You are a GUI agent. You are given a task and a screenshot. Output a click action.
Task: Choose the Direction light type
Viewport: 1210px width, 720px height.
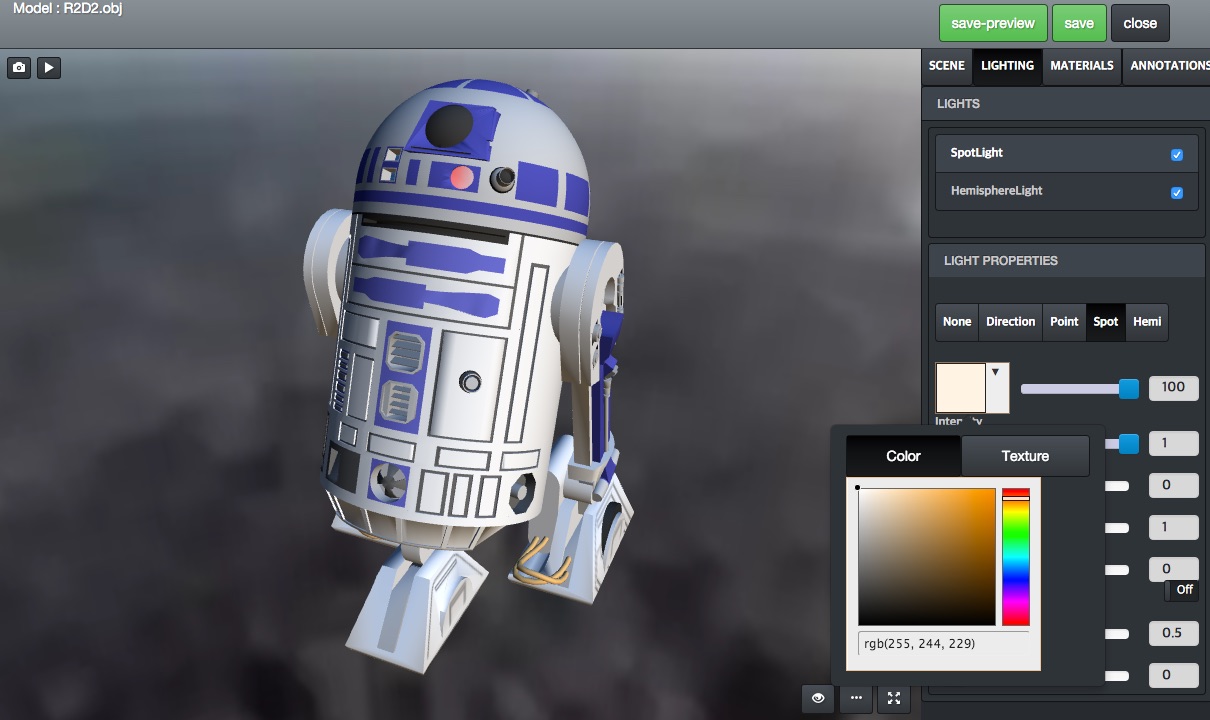[1011, 322]
